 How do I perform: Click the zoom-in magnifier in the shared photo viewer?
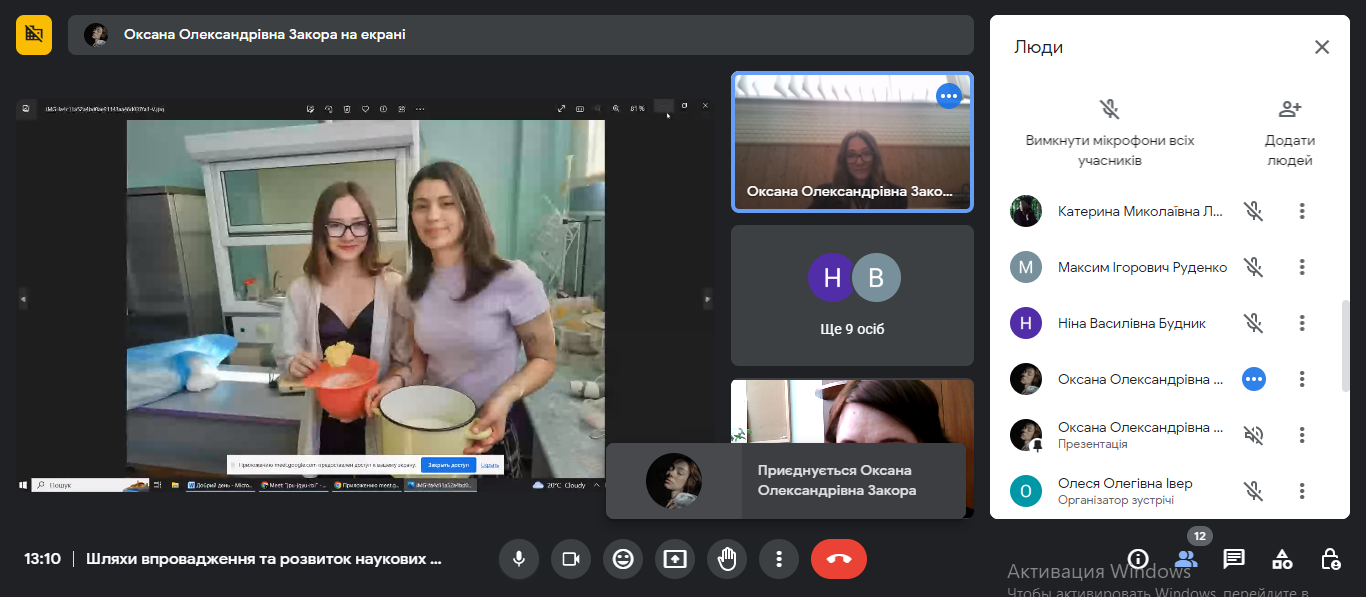616,108
